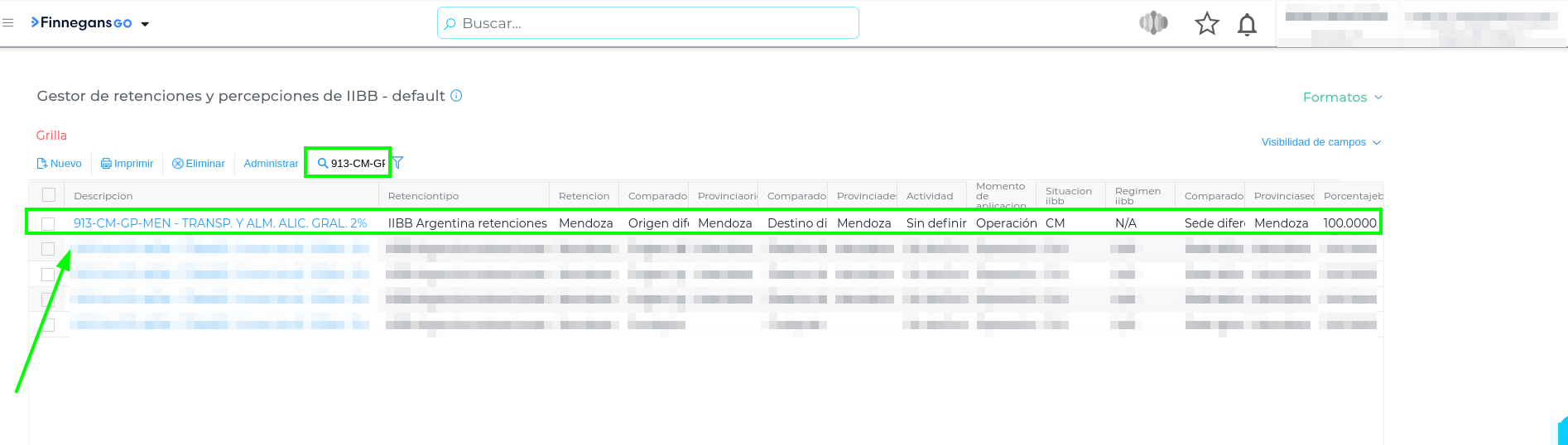Open Visibilidad de campos dropdown
1568x445 pixels.
coord(1320,142)
